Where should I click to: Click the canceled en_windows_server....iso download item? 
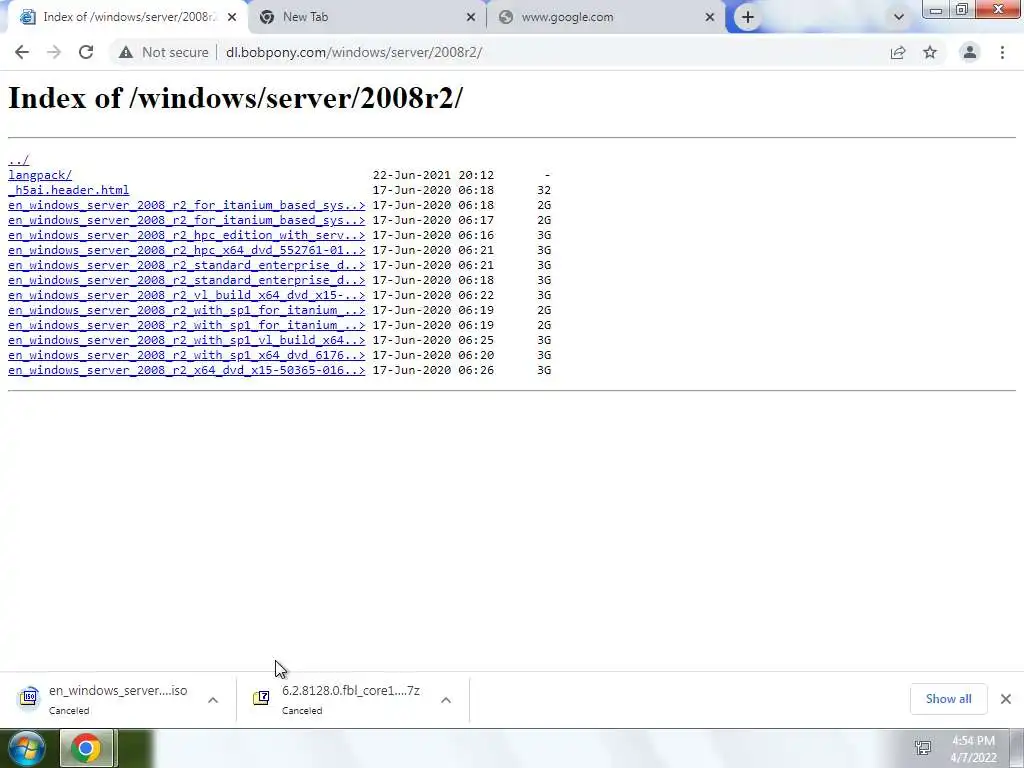[x=118, y=699]
